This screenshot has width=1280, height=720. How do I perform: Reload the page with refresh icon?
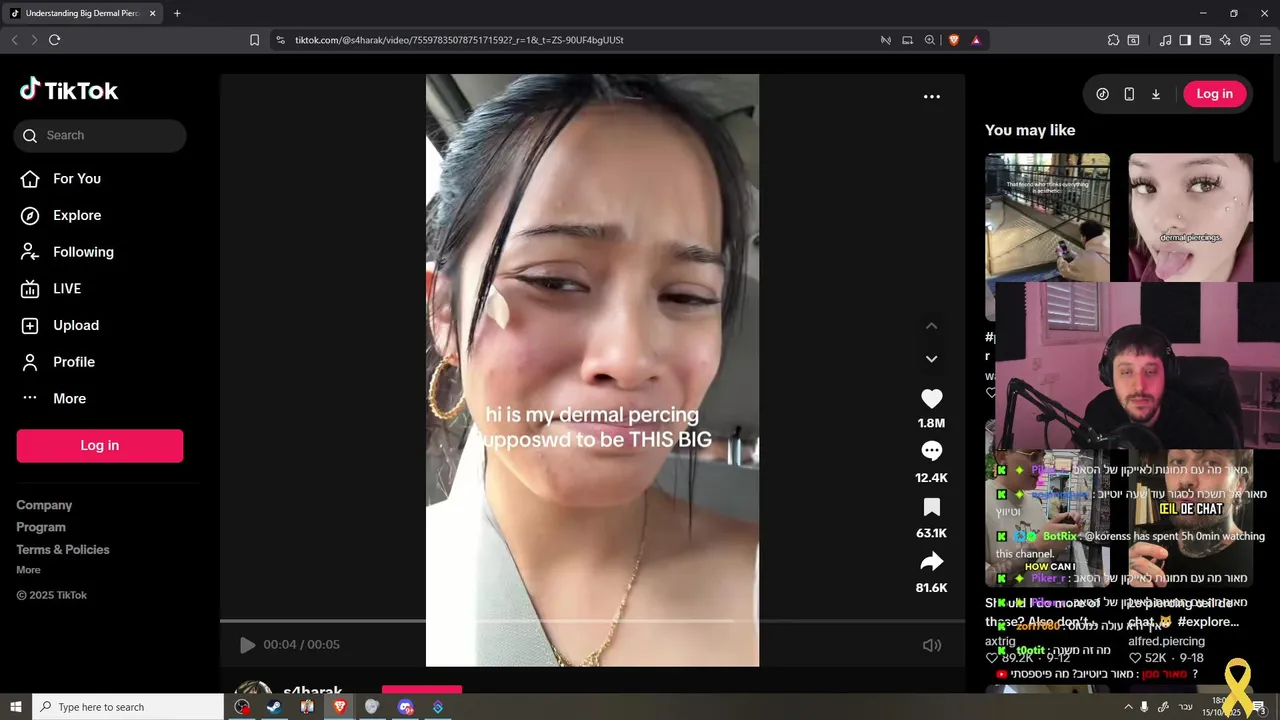54,40
